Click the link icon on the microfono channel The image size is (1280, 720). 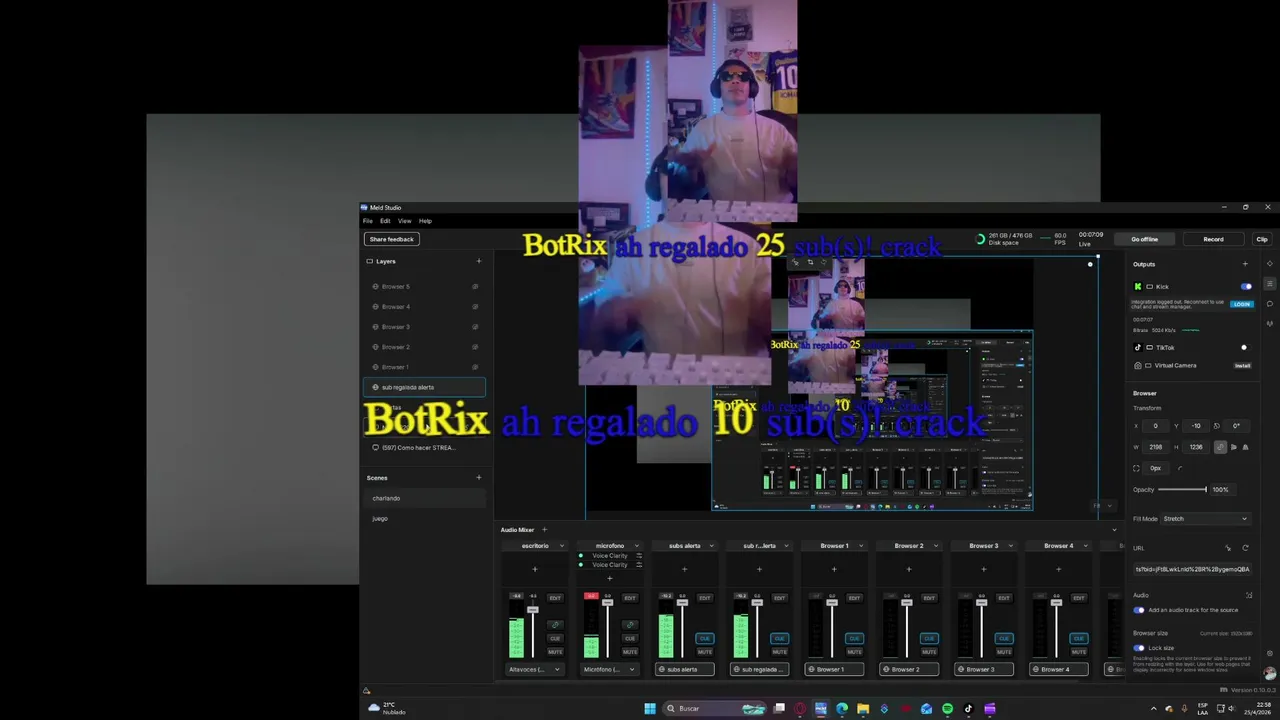click(630, 625)
